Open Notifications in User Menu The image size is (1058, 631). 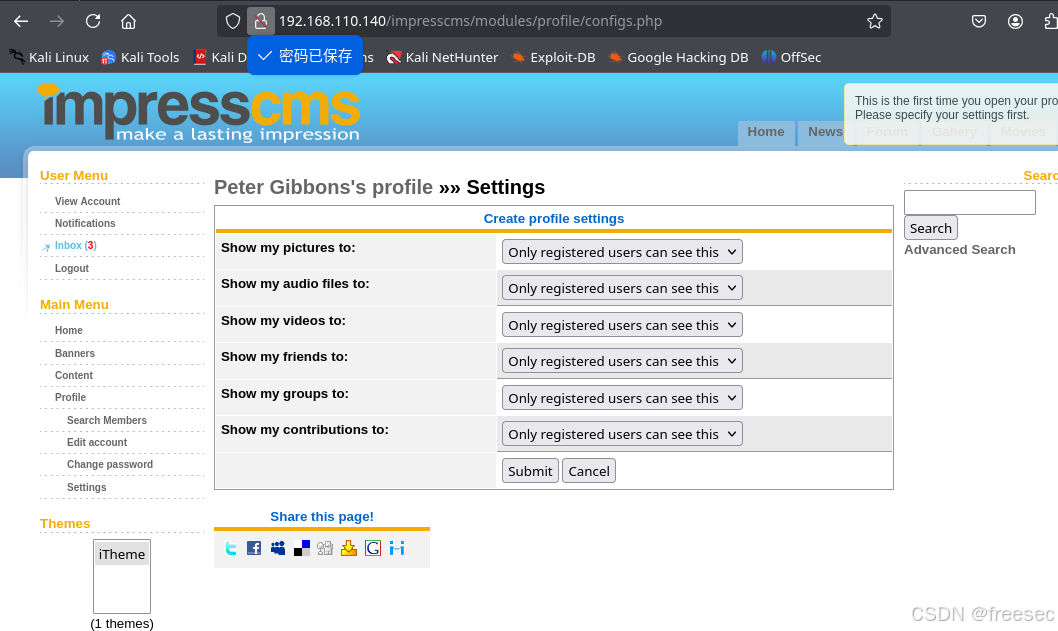coord(85,223)
